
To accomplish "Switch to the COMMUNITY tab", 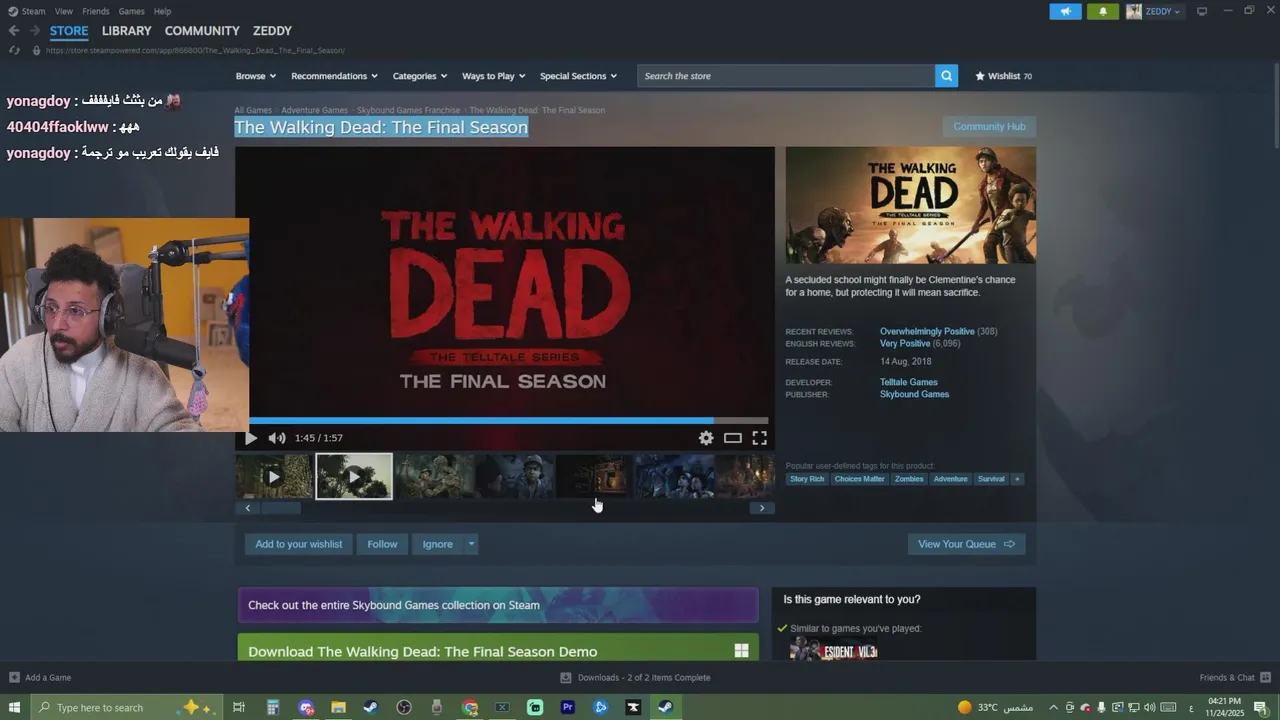I will [x=202, y=31].
